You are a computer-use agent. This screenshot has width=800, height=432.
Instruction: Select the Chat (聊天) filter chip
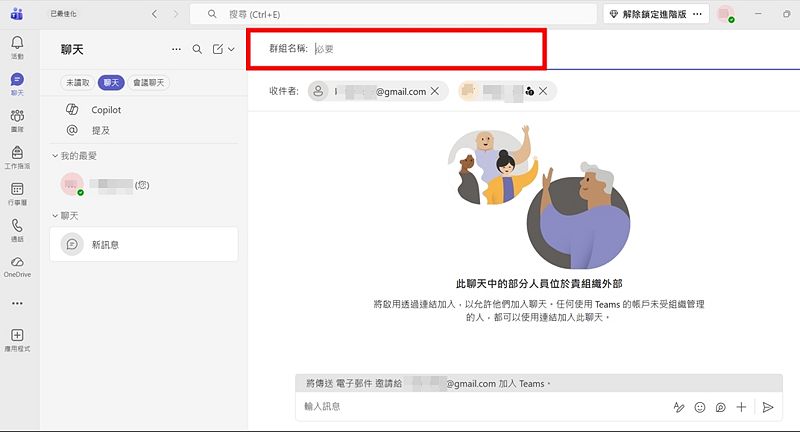coord(111,83)
